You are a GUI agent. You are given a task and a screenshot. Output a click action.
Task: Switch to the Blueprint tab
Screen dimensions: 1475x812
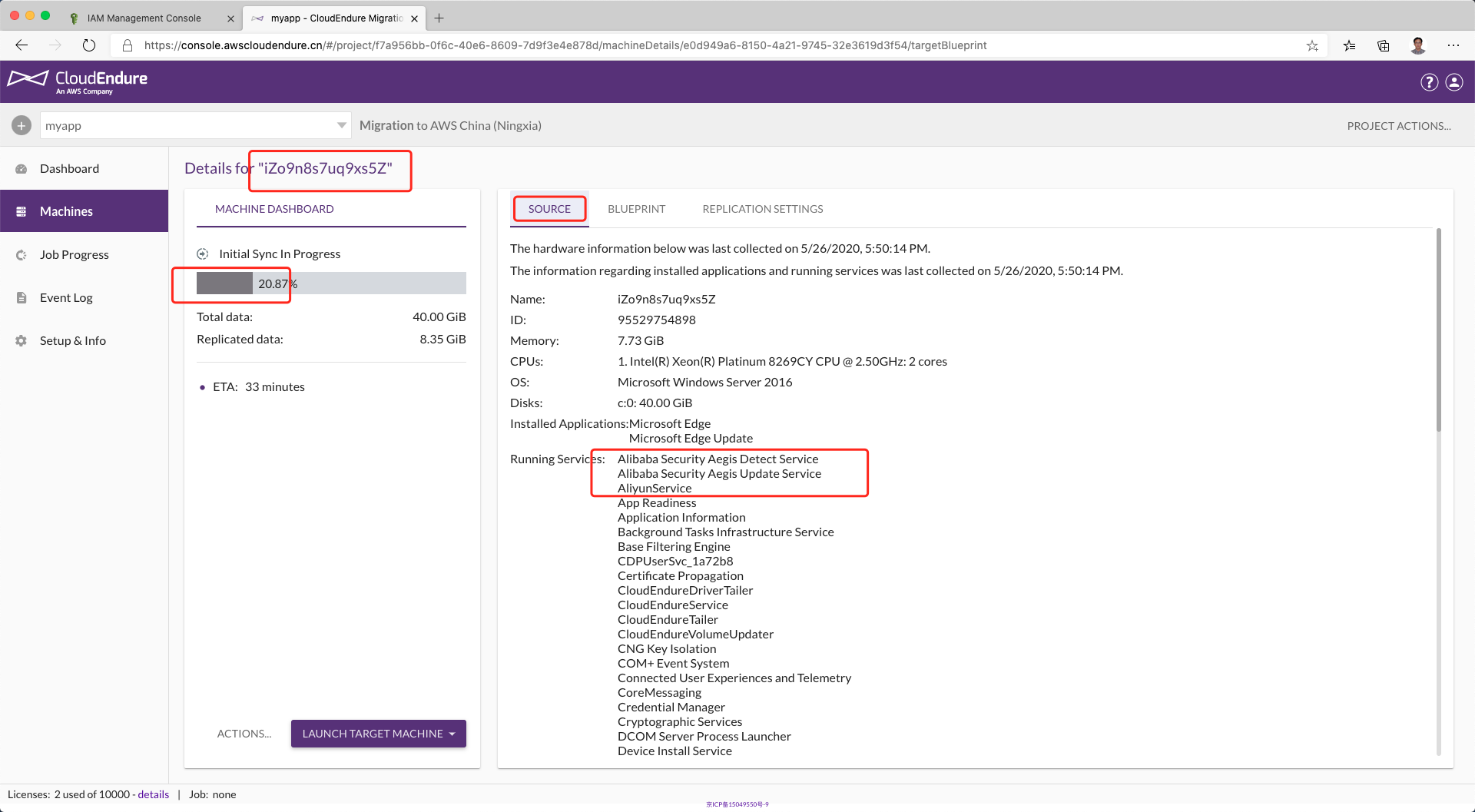[636, 209]
